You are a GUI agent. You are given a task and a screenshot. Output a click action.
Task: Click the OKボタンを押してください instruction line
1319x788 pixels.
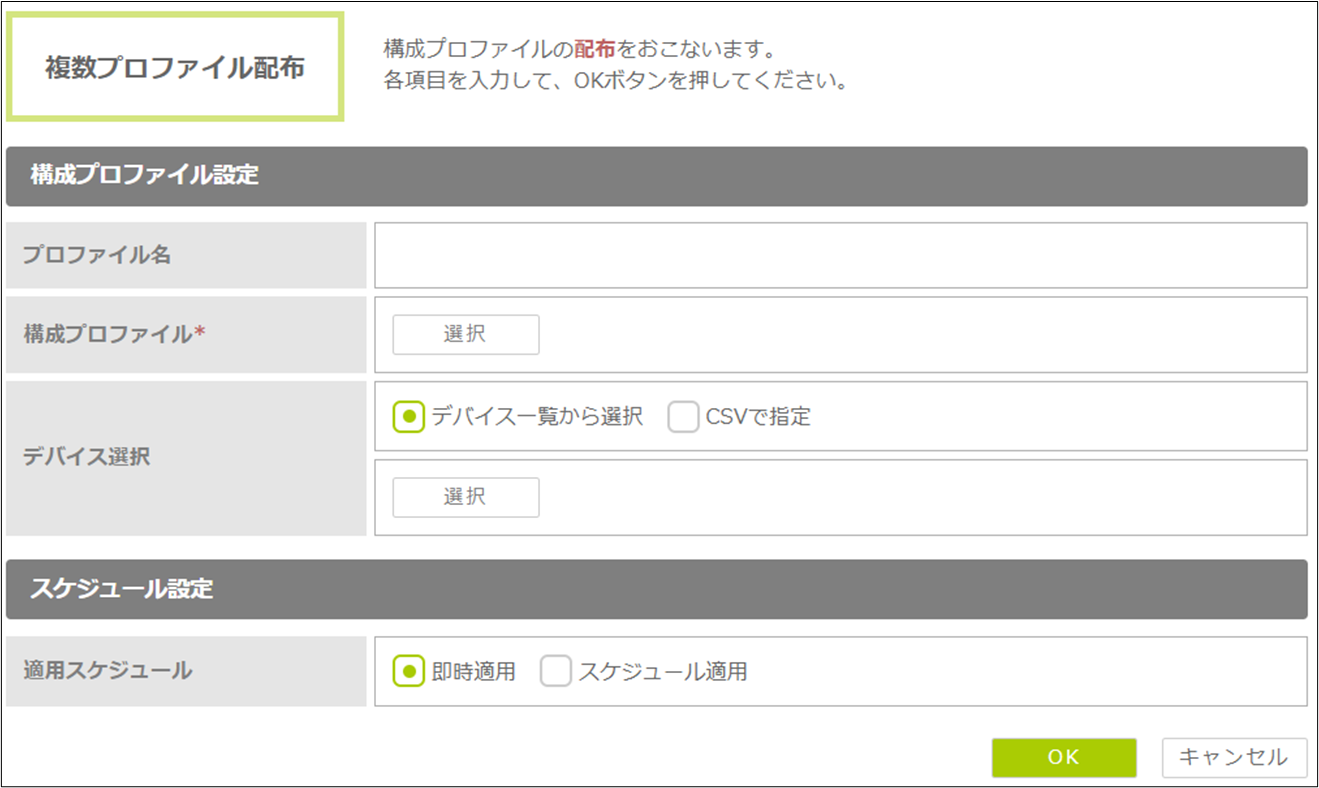click(x=615, y=81)
